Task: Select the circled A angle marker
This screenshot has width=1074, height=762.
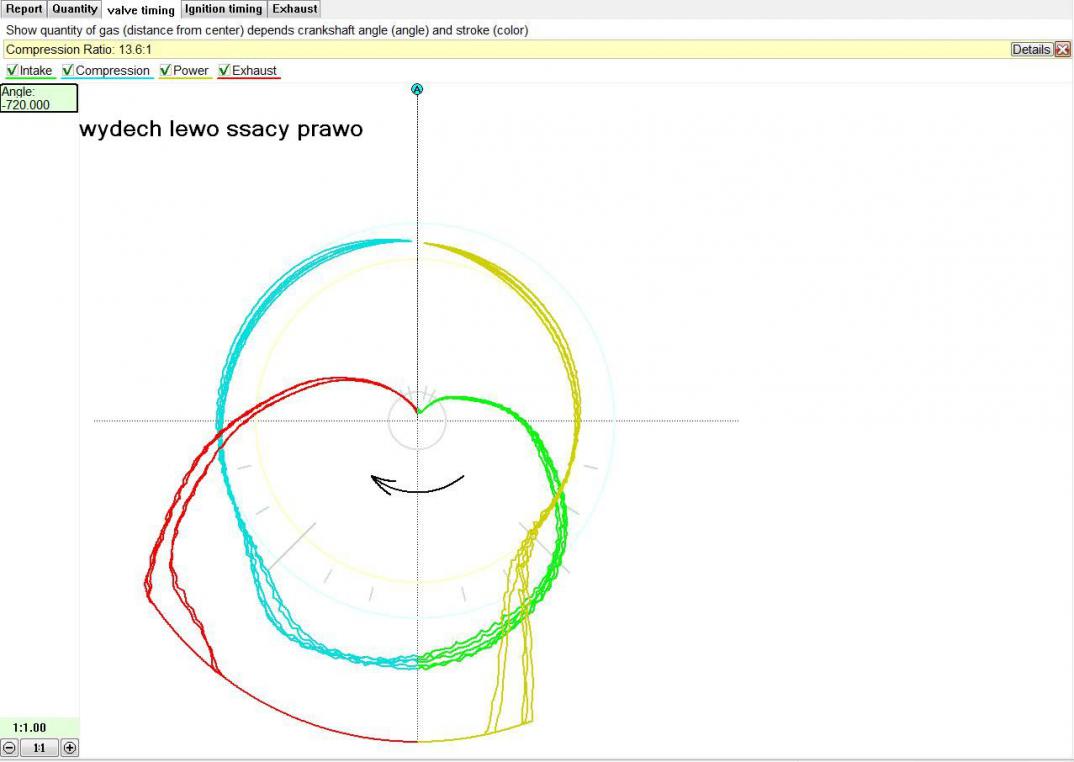Action: tap(417, 90)
